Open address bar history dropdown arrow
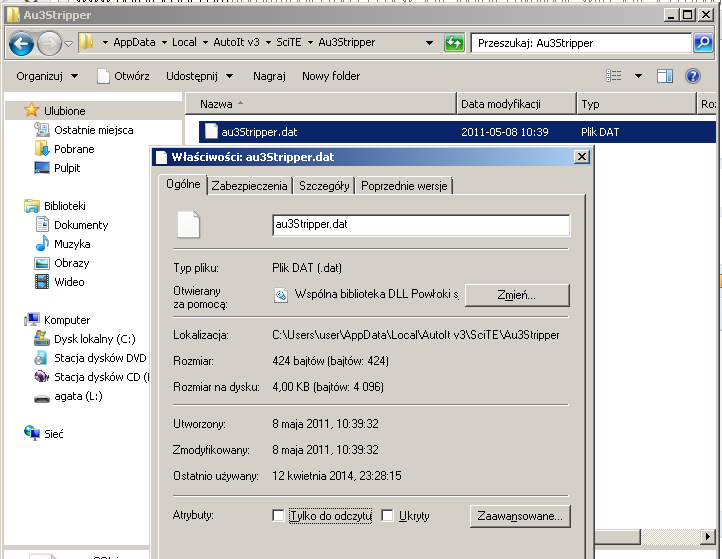Screen dimensions: 722x559 [x=429, y=43]
